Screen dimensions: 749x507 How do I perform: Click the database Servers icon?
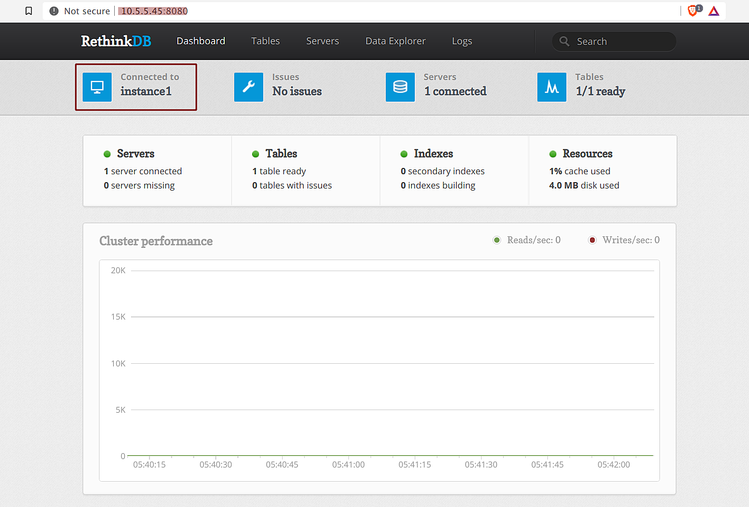(400, 87)
